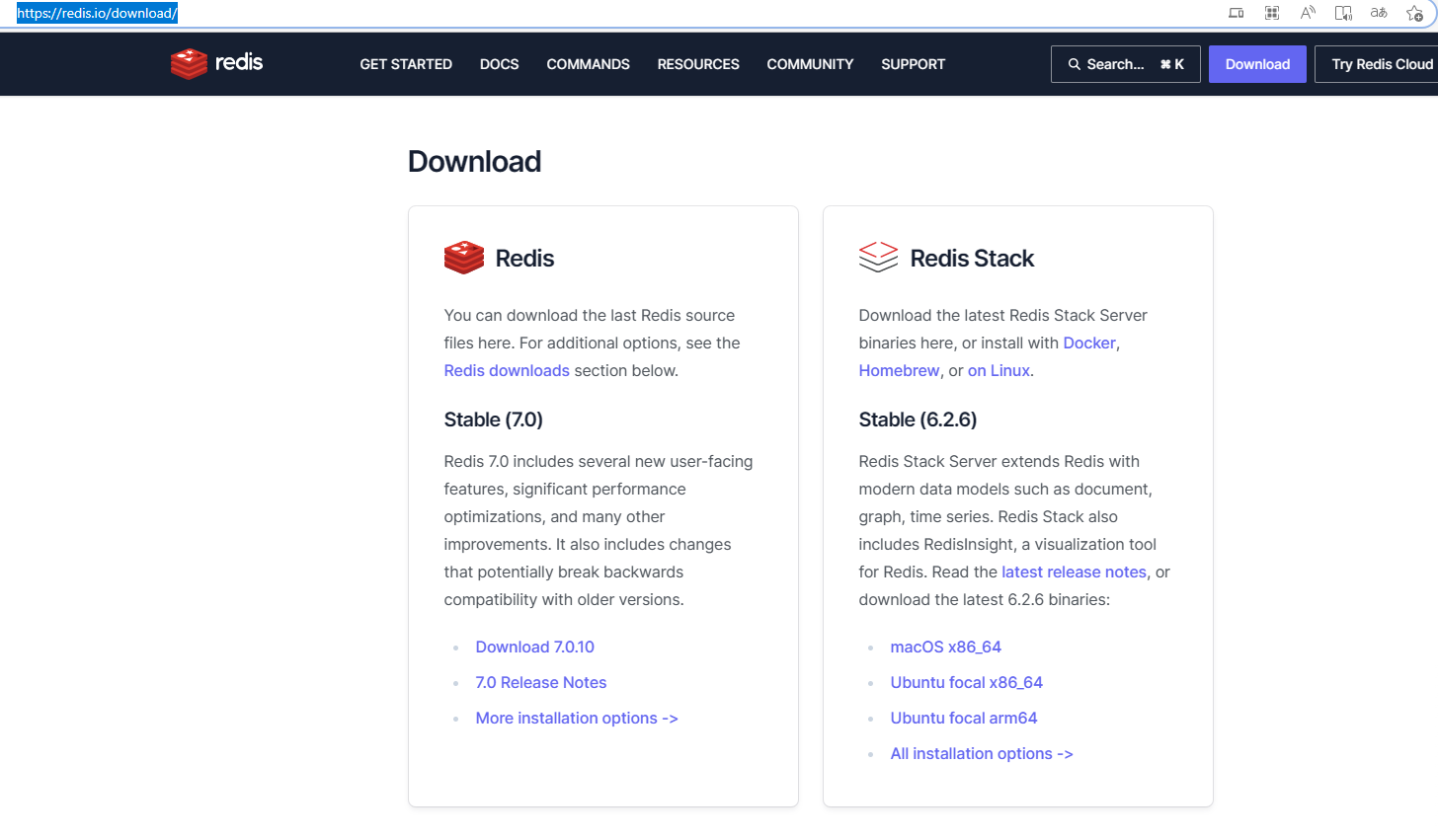Click the Redis card title text
Image resolution: width=1438 pixels, height=840 pixels.
tap(524, 258)
